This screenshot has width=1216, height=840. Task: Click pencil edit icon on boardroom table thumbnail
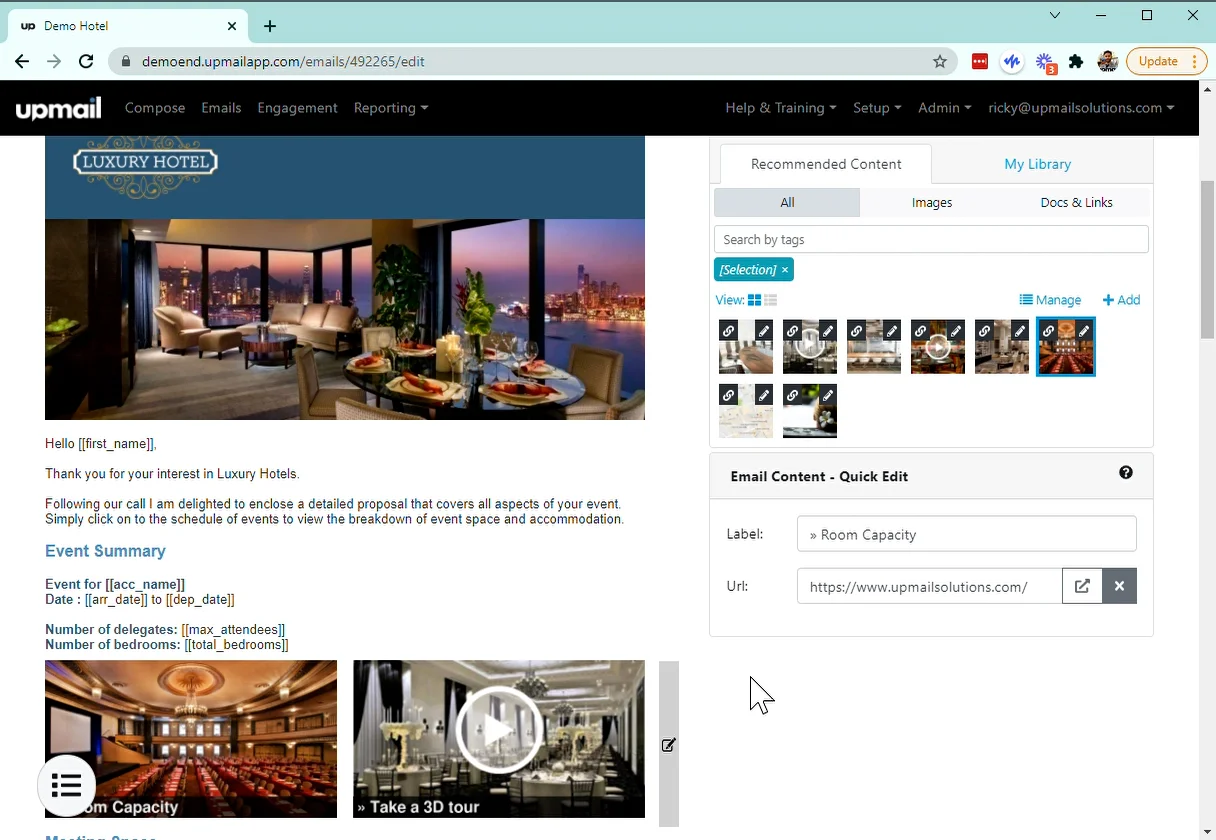[x=763, y=331]
